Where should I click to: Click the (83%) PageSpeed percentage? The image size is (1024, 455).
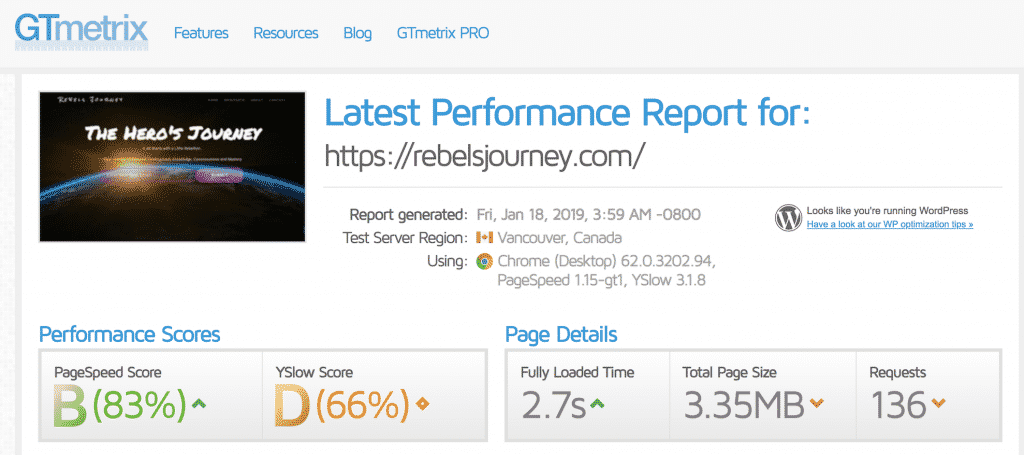coord(139,405)
